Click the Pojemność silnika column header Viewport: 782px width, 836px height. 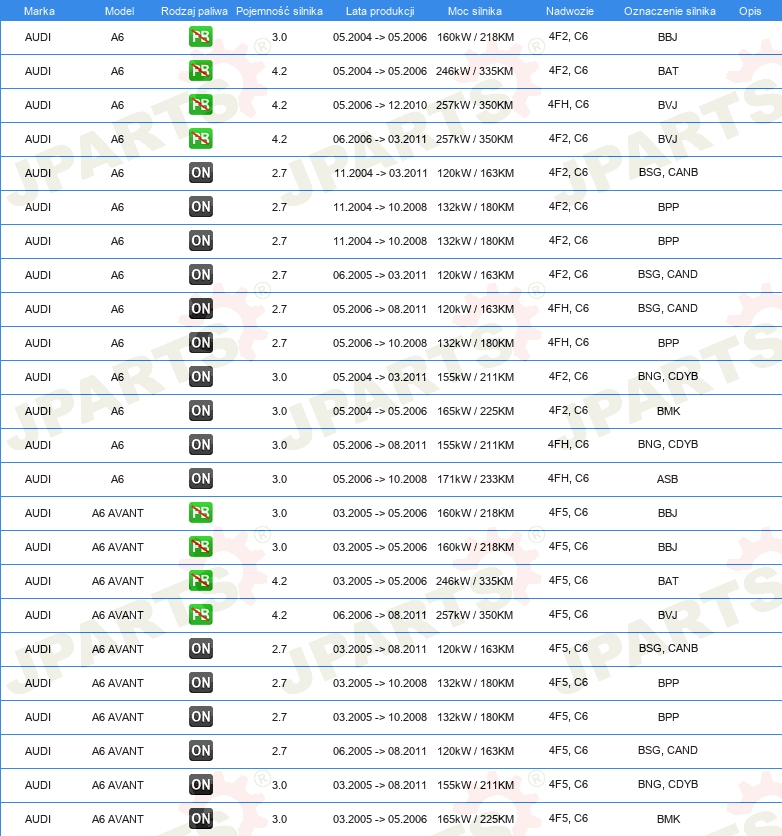click(279, 11)
